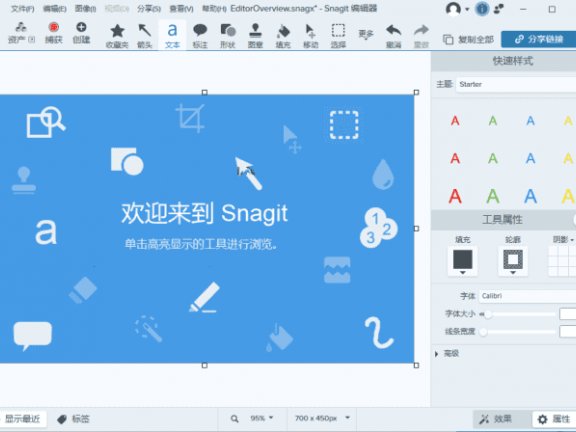Open the 分享 share menu

(x=149, y=8)
